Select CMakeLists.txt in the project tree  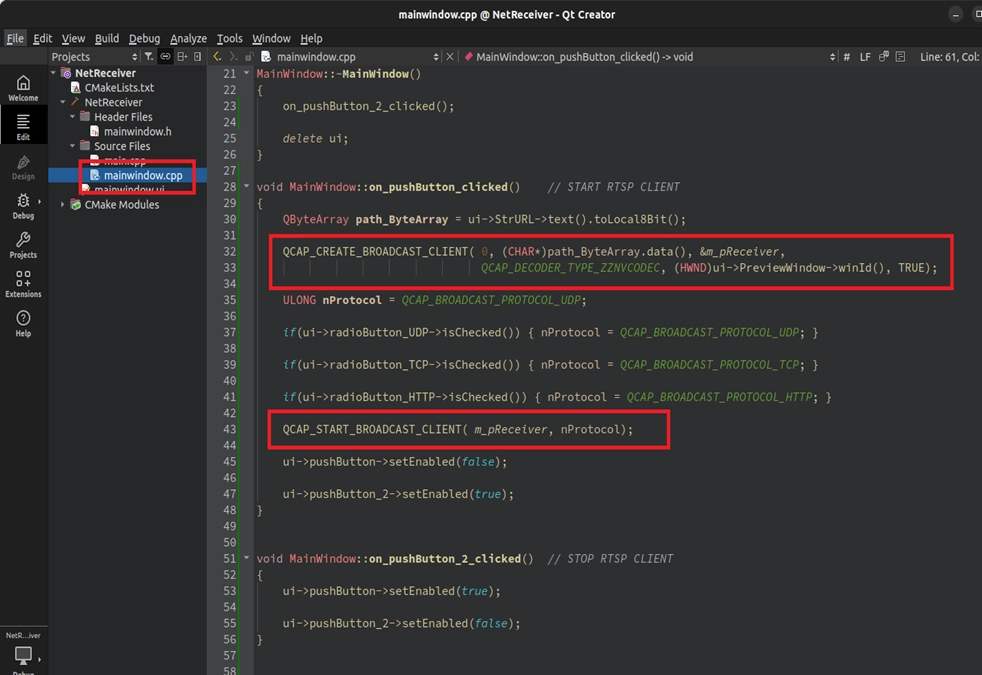pos(119,88)
